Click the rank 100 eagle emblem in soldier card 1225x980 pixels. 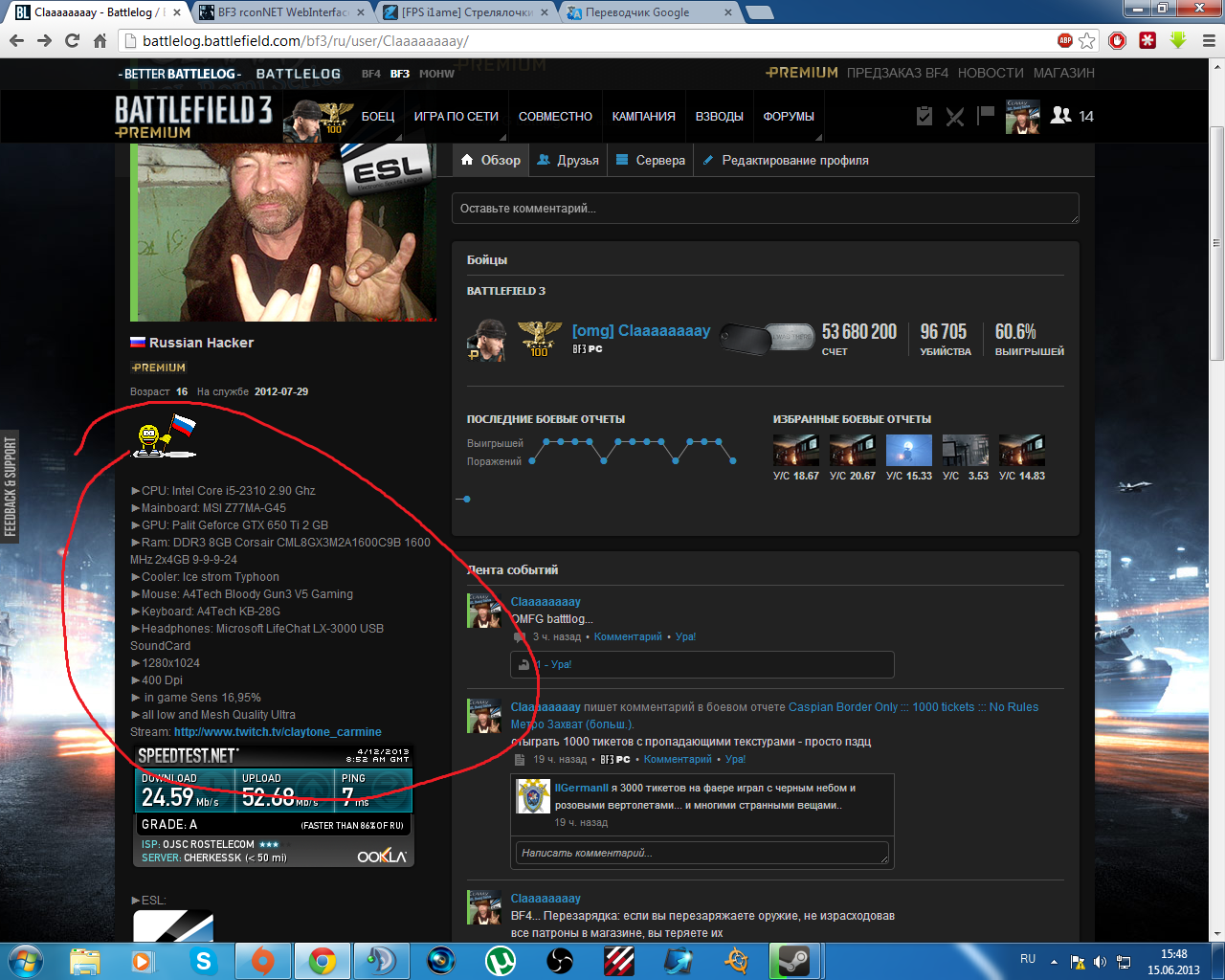click(540, 339)
